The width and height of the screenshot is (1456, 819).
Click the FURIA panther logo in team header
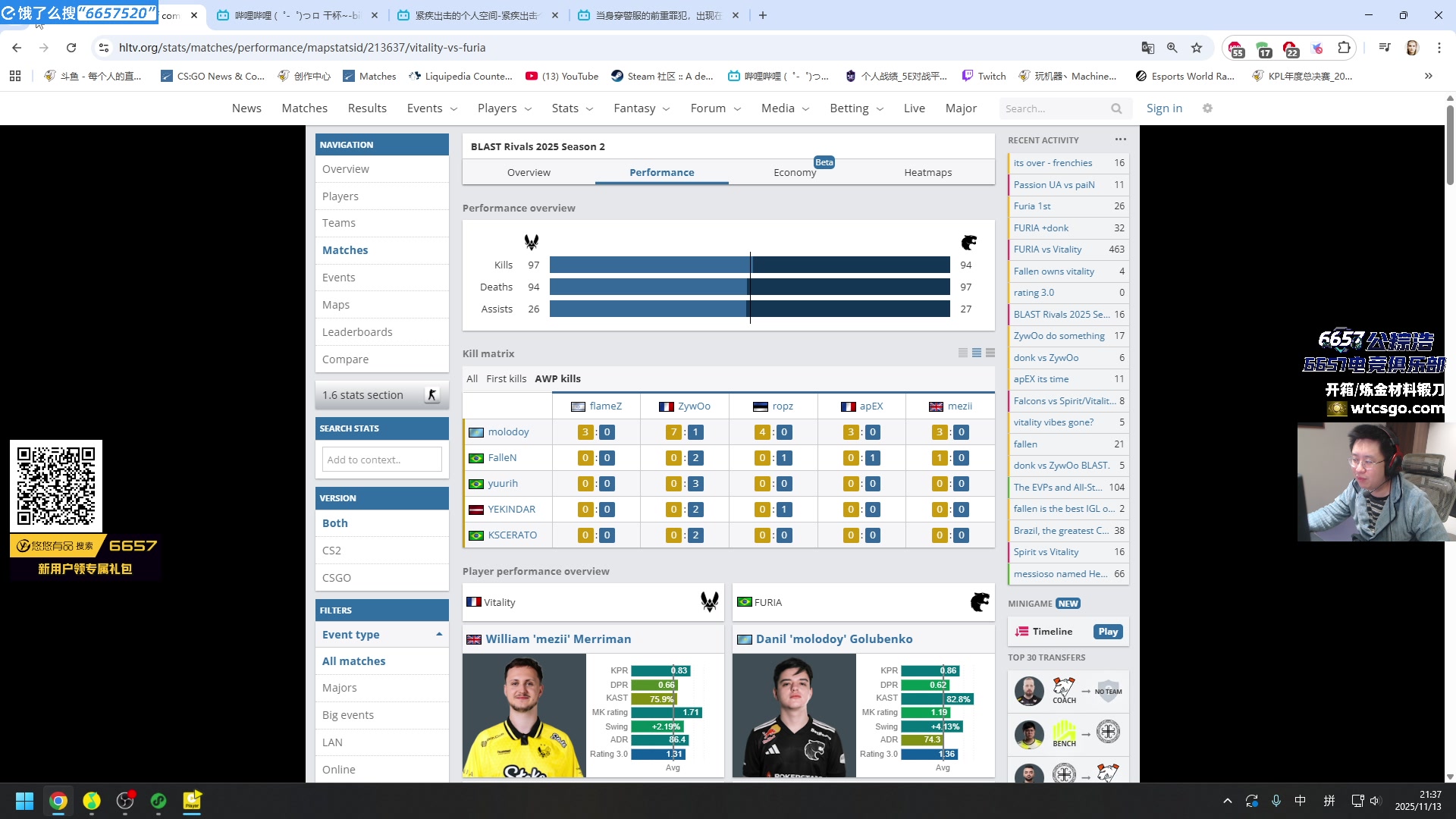click(x=979, y=602)
